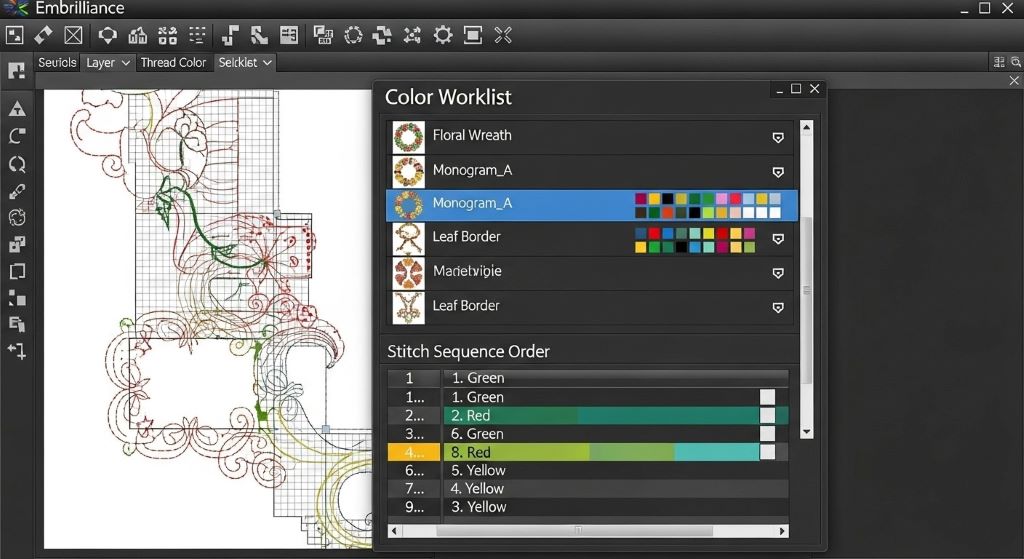Click the boot-shaped icon in top toolbar

[x=259, y=35]
